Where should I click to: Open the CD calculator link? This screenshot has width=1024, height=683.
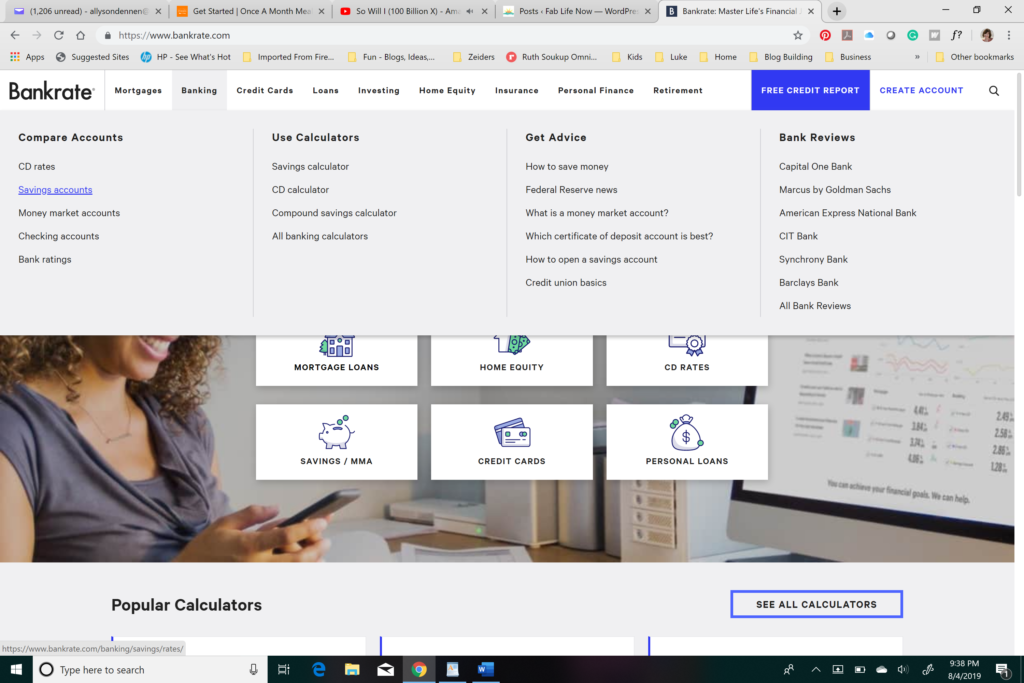click(300, 189)
